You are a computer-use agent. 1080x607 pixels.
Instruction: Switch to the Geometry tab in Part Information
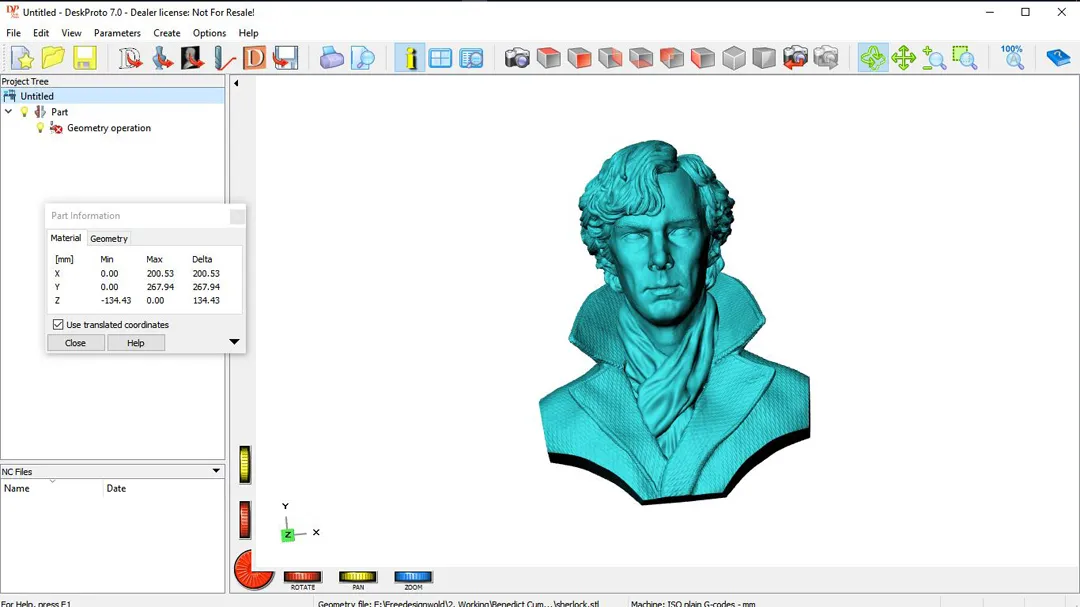(x=109, y=238)
